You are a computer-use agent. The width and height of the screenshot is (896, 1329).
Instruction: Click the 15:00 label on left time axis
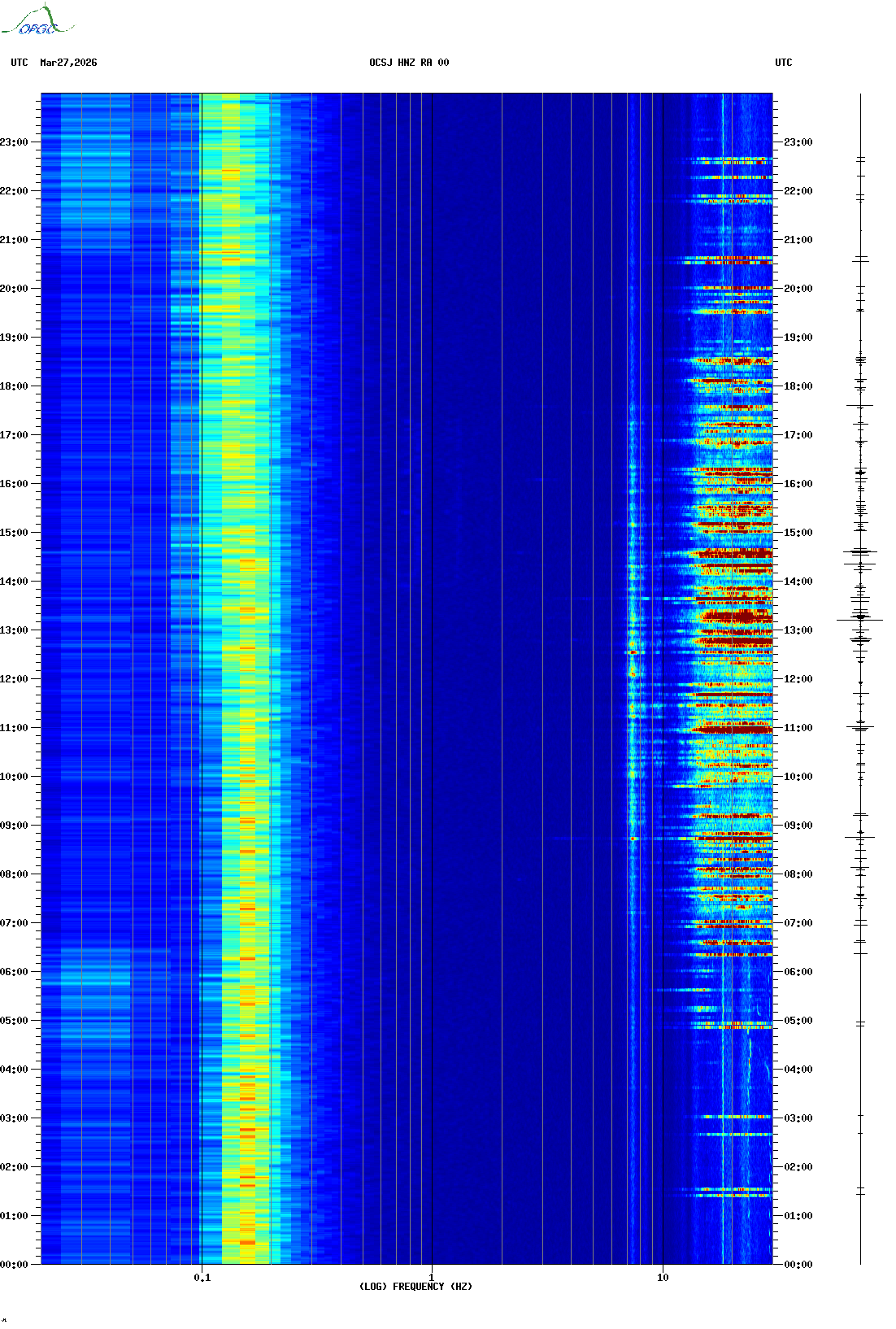coord(14,533)
